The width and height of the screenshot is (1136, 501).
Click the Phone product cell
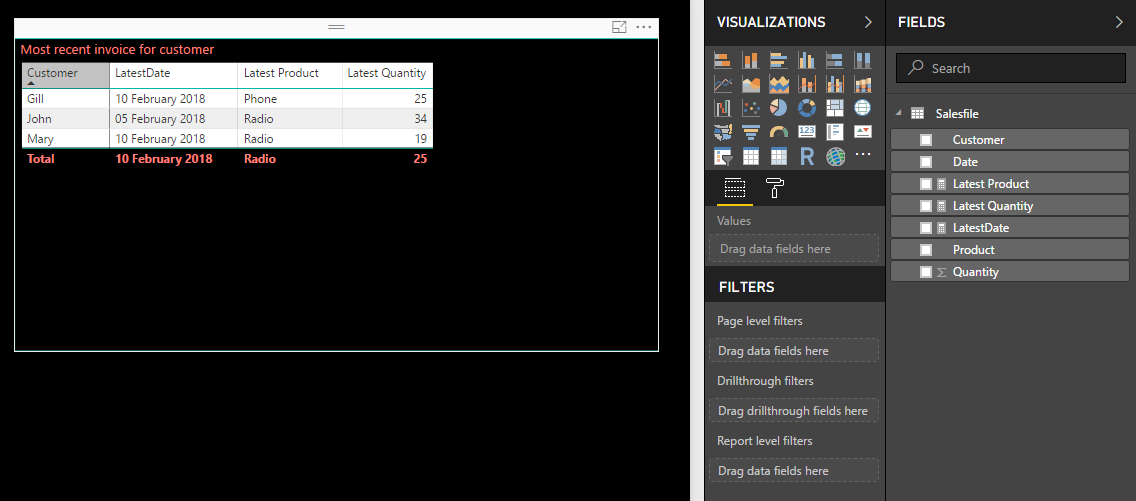click(290, 98)
